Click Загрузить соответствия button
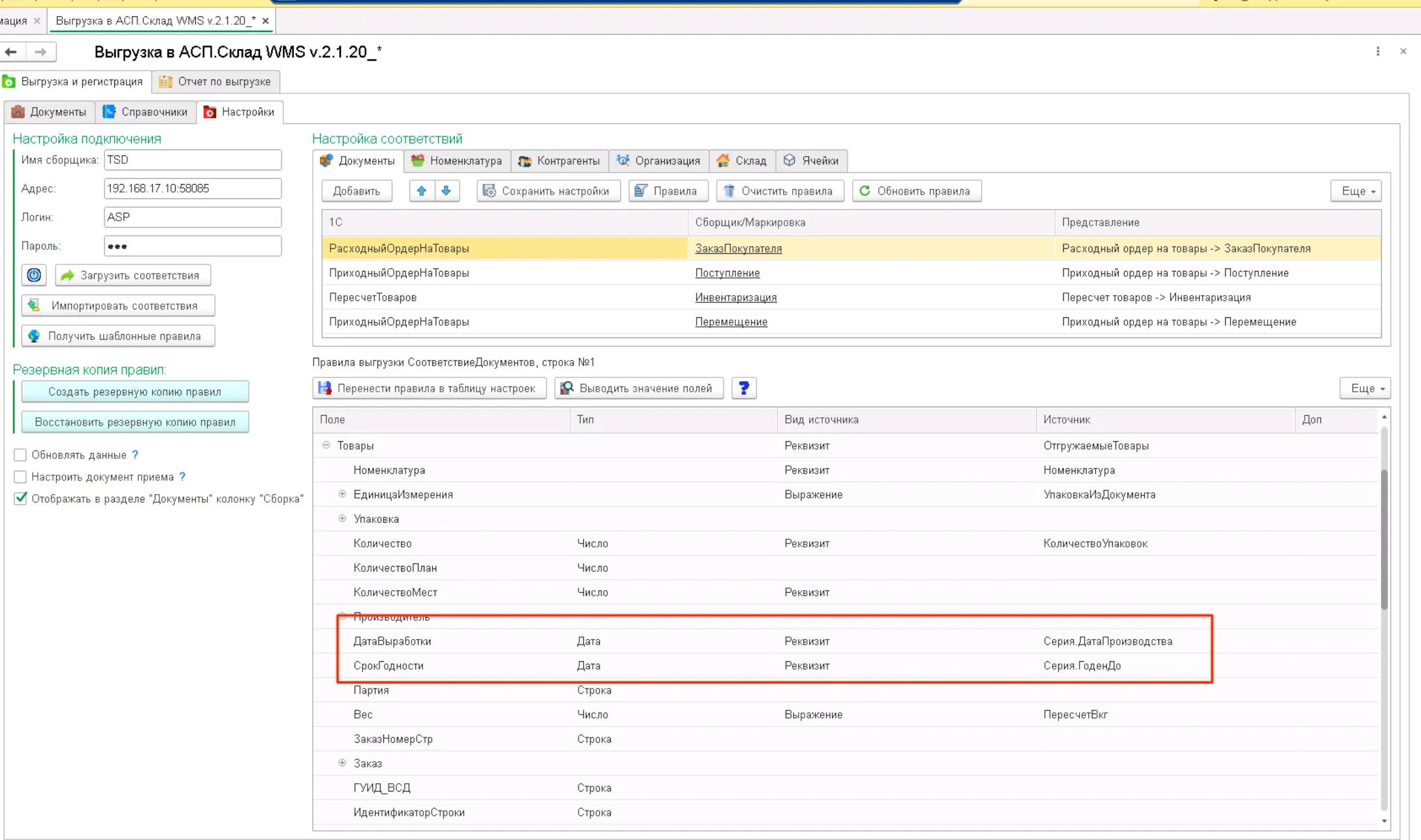The width and height of the screenshot is (1421, 840). pyautogui.click(x=133, y=275)
